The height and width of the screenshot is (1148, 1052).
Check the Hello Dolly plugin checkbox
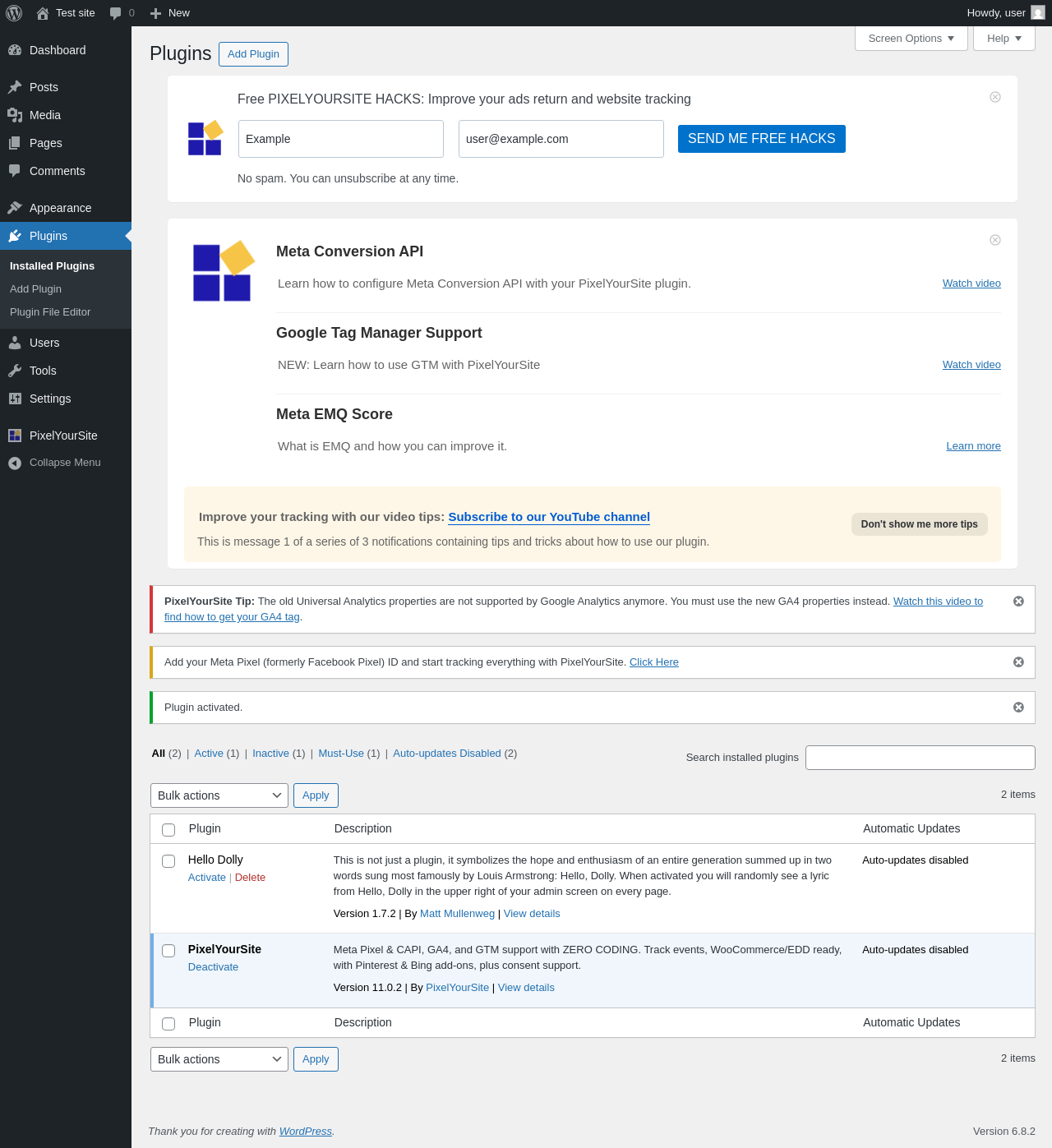tap(168, 861)
